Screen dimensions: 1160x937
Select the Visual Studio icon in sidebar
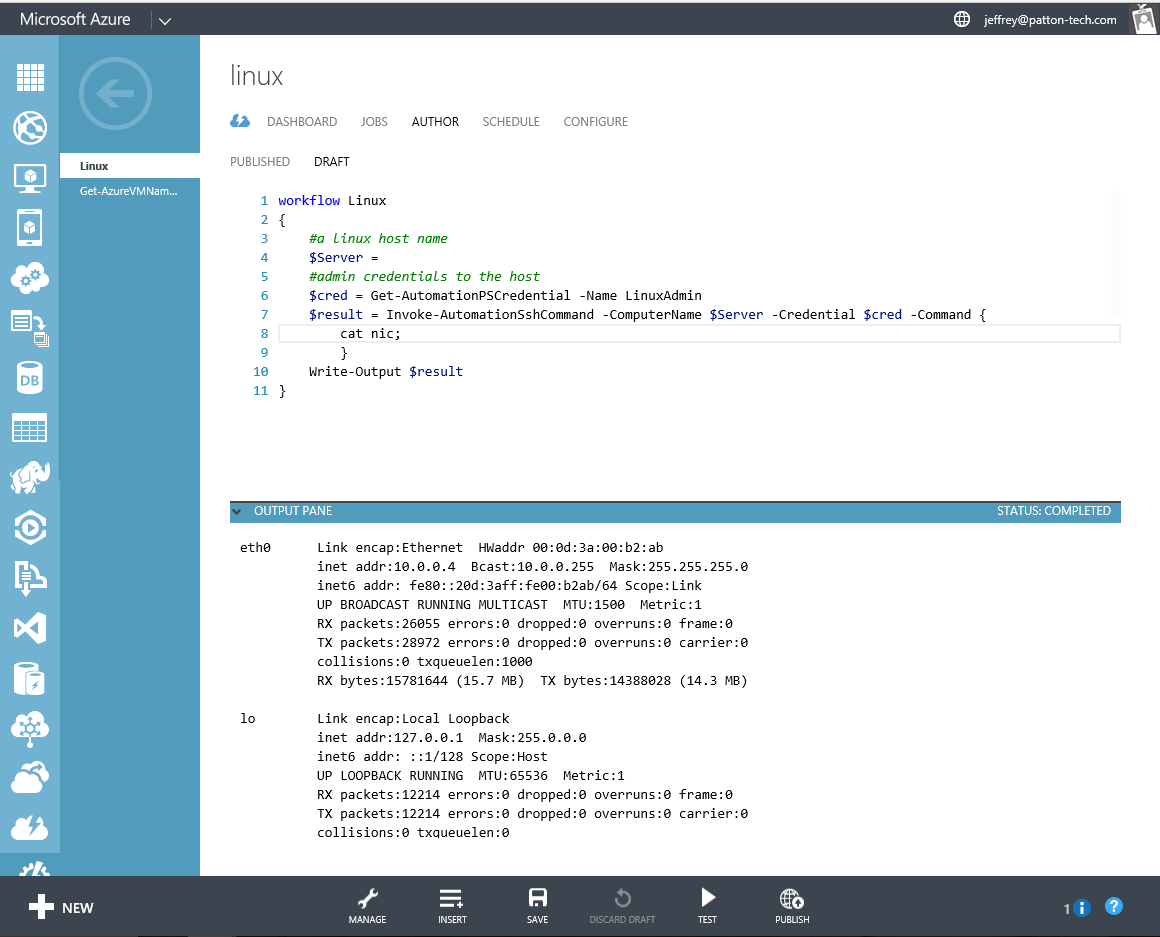pyautogui.click(x=30, y=628)
